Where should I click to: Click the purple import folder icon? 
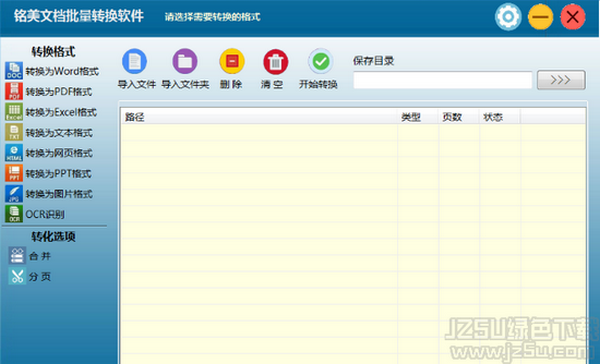(185, 61)
